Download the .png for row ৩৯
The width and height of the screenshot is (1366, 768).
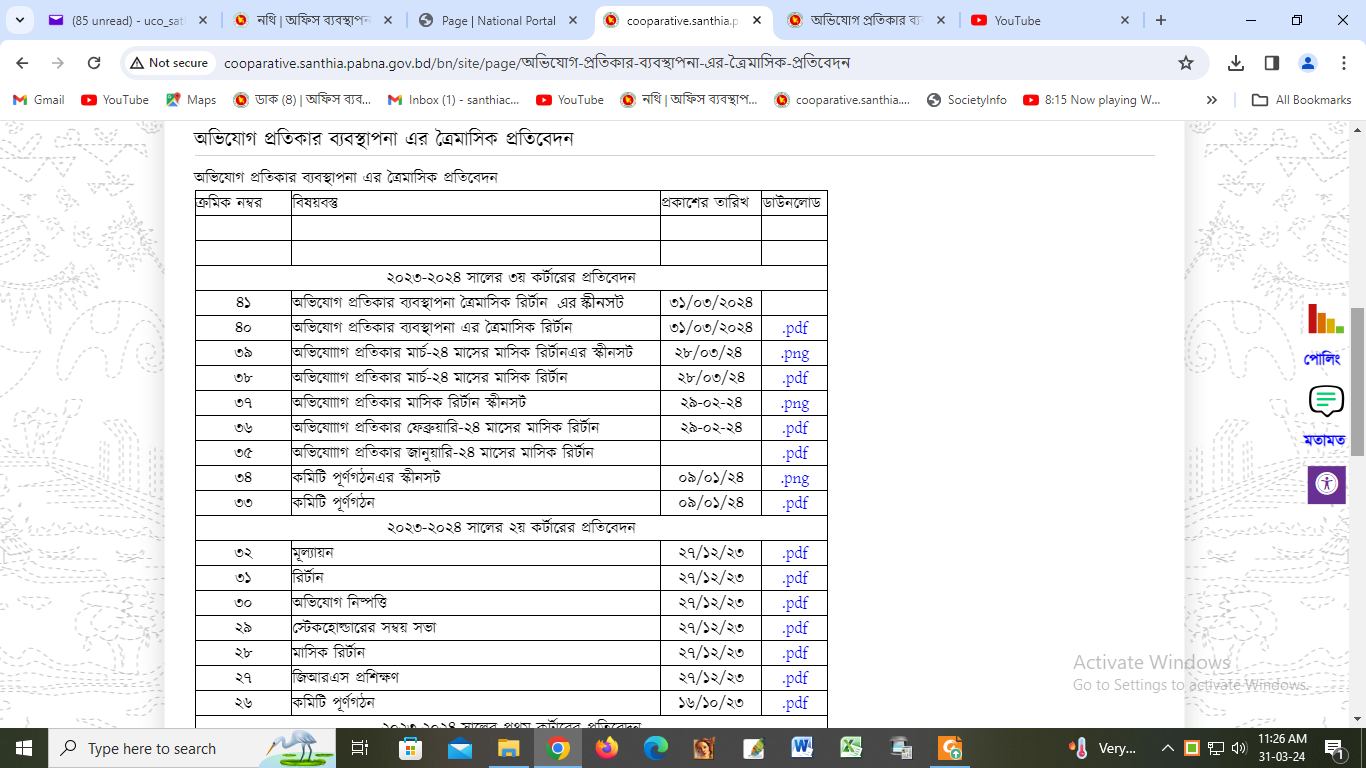tap(795, 353)
